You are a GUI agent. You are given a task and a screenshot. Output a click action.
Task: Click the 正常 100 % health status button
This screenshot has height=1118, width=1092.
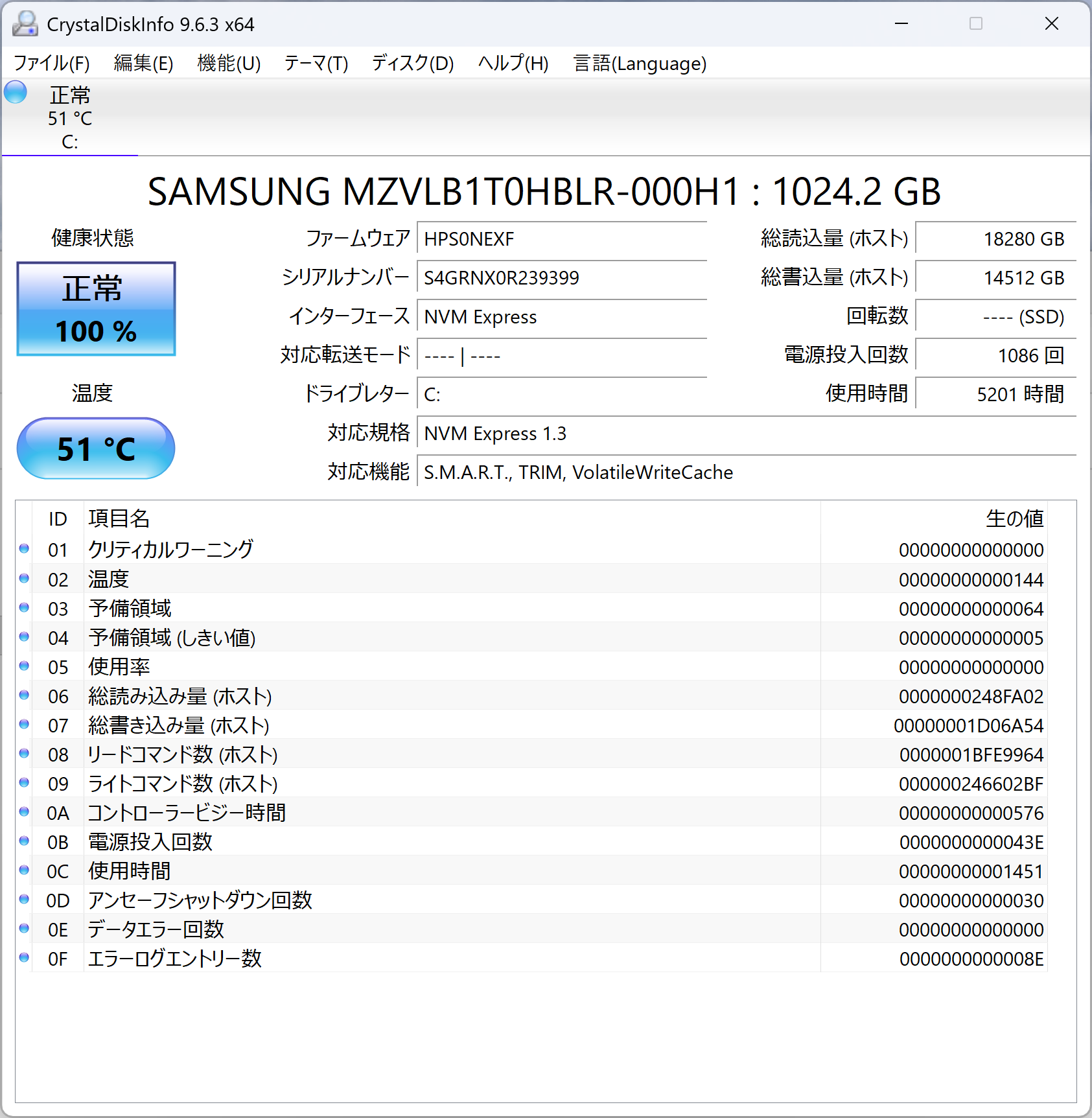click(x=96, y=309)
